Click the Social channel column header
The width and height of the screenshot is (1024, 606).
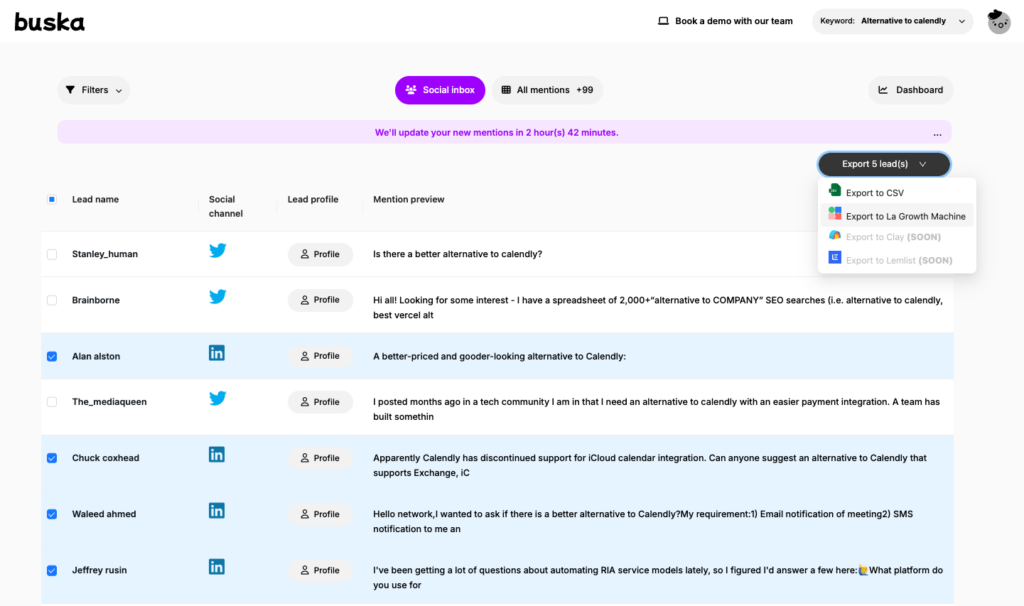[226, 206]
